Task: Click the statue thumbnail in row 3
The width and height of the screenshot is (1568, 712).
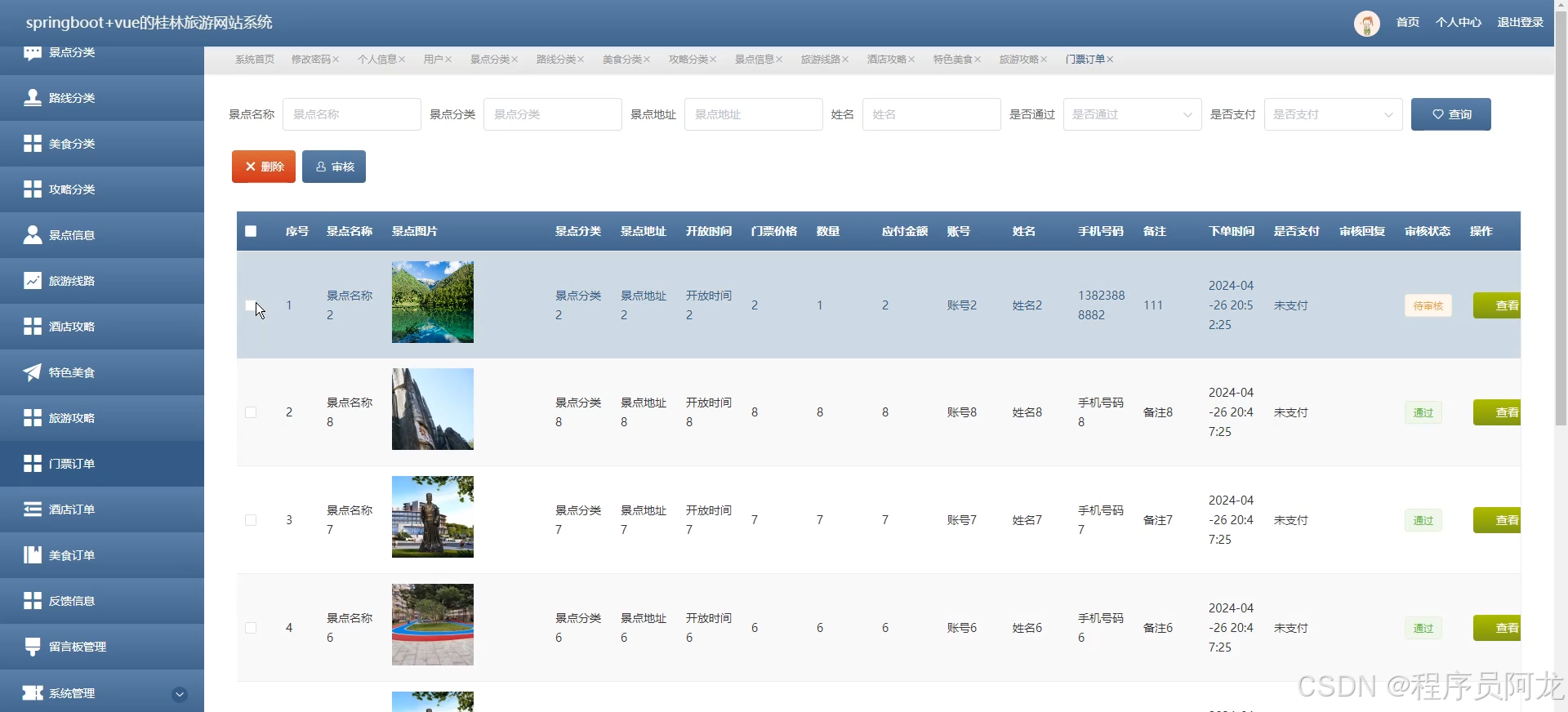Action: click(433, 517)
